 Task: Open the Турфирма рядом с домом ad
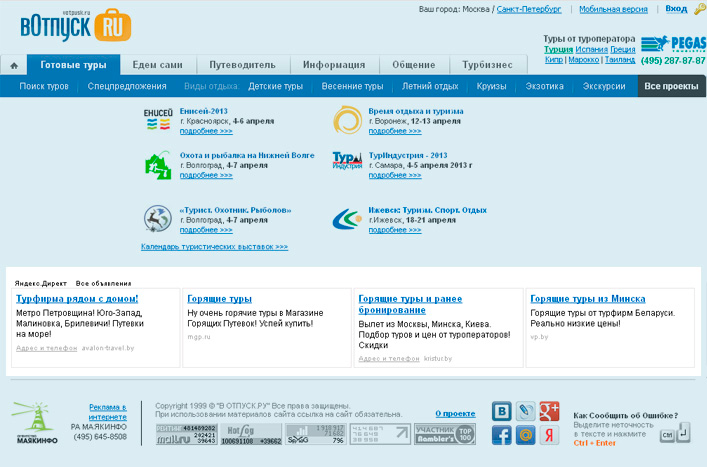pyautogui.click(x=77, y=299)
